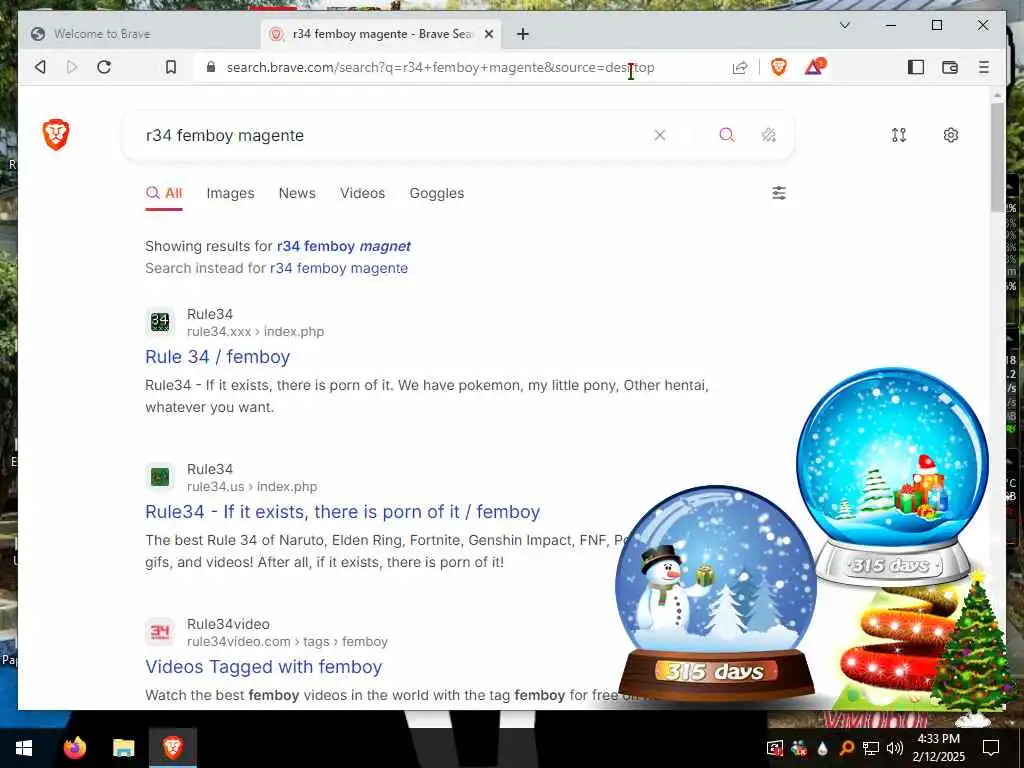Open the results filter sliders icon
This screenshot has width=1024, height=768.
[778, 193]
